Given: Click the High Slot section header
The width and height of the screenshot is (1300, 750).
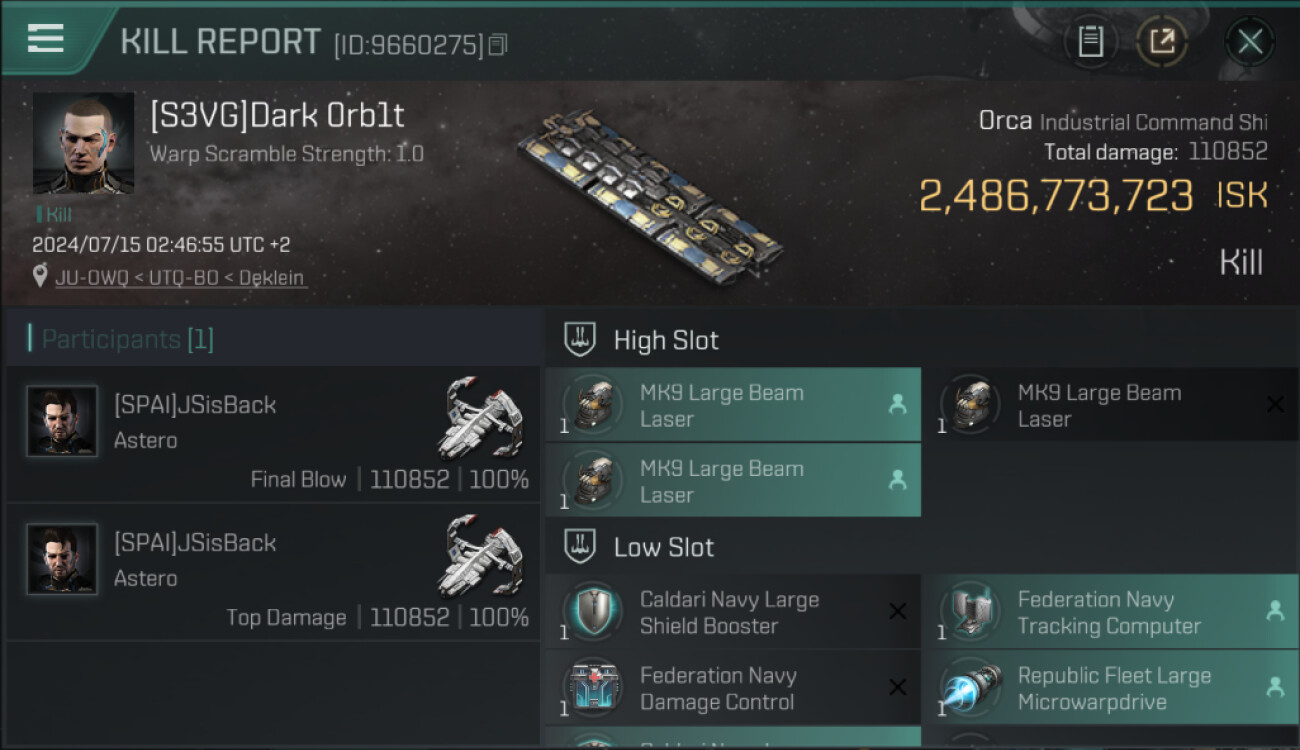Looking at the screenshot, I should coord(665,340).
